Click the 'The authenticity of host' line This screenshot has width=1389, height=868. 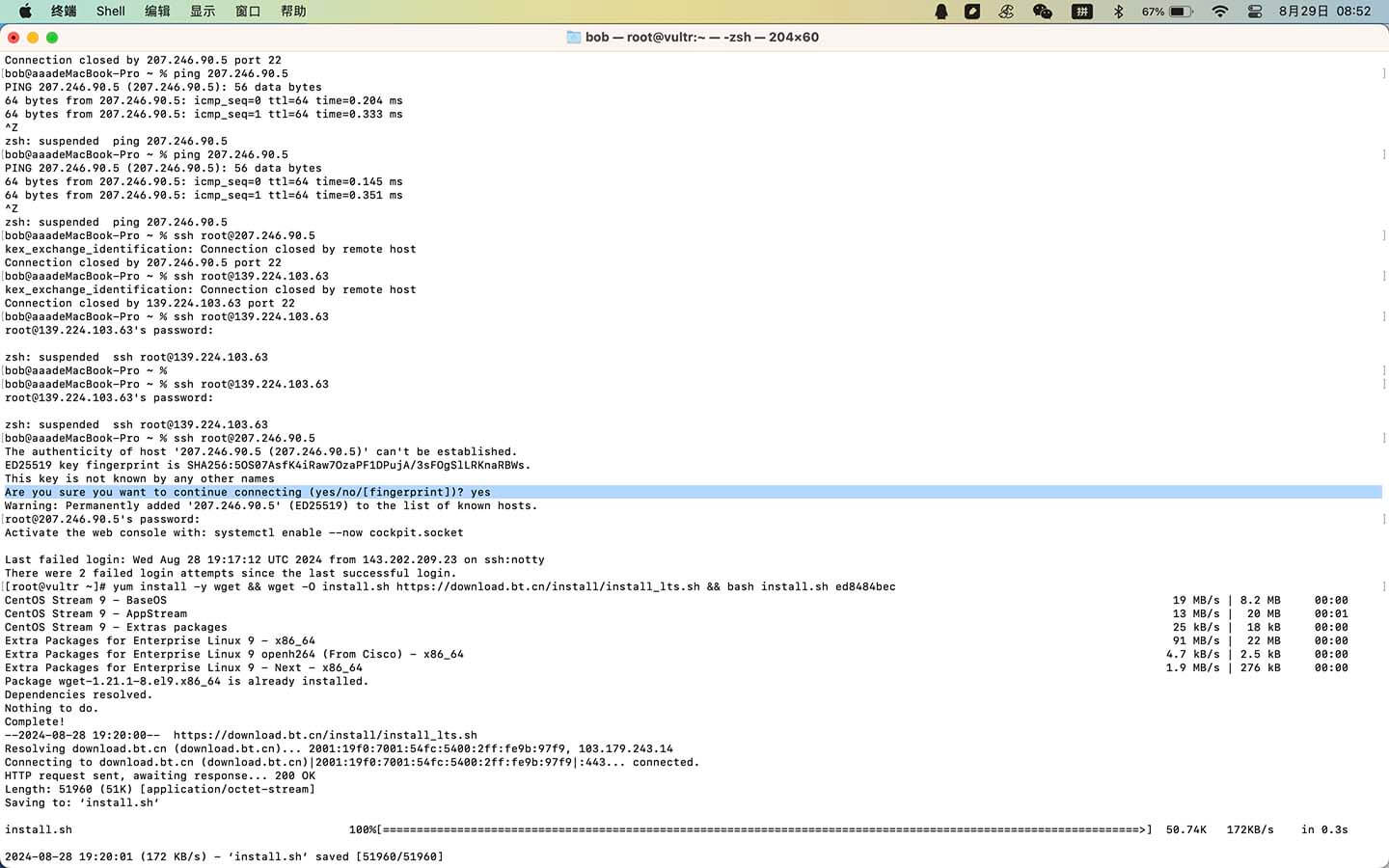[261, 451]
